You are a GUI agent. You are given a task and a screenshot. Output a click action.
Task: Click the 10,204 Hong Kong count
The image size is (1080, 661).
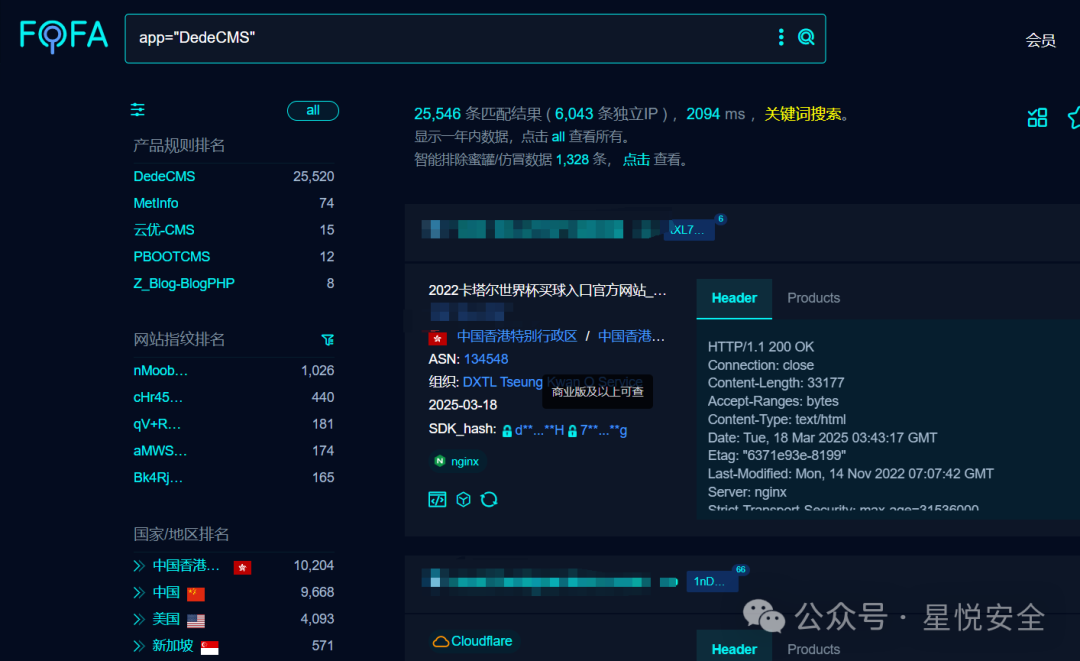313,566
